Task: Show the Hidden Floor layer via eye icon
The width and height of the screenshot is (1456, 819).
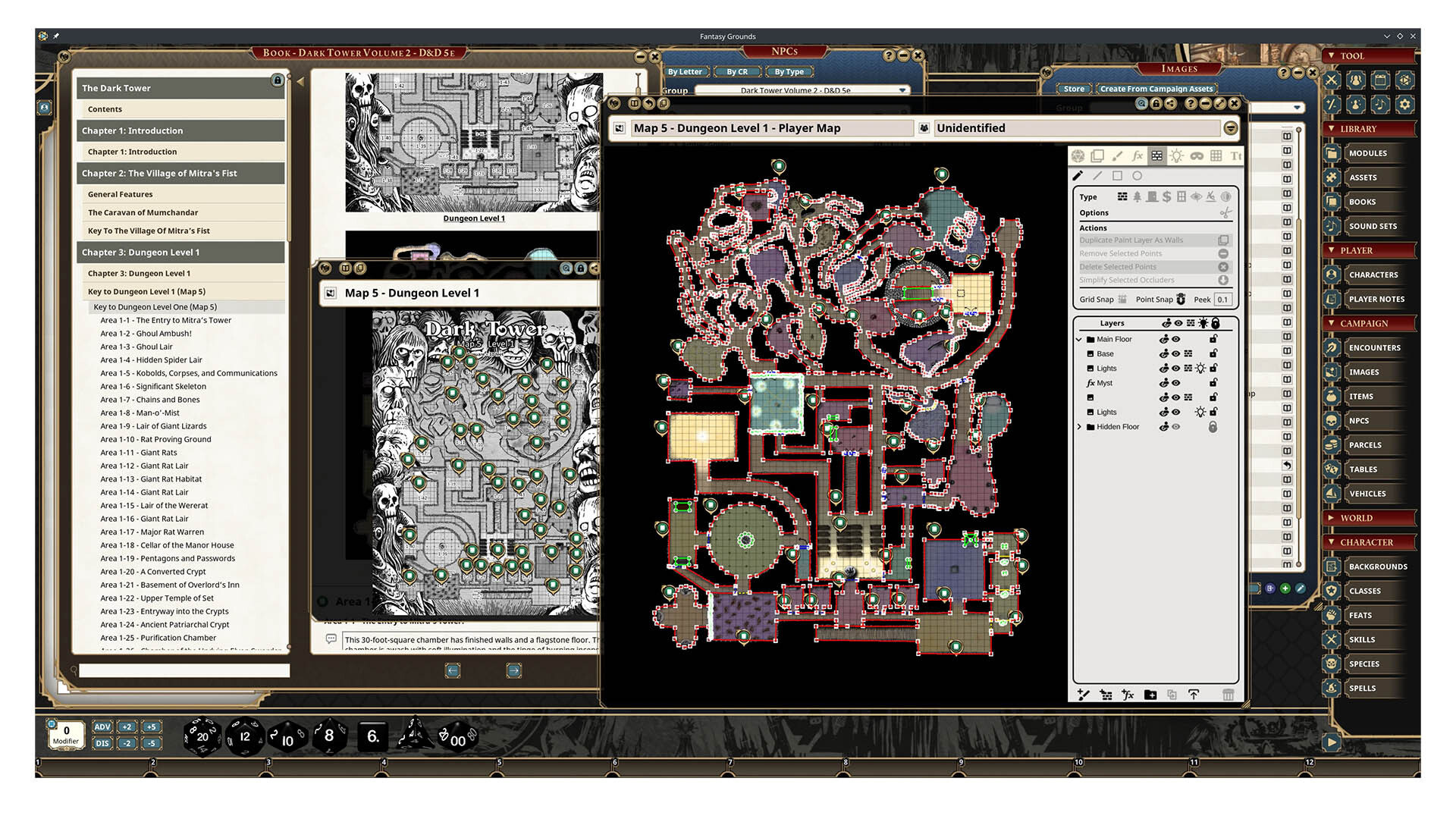Action: pyautogui.click(x=1176, y=427)
